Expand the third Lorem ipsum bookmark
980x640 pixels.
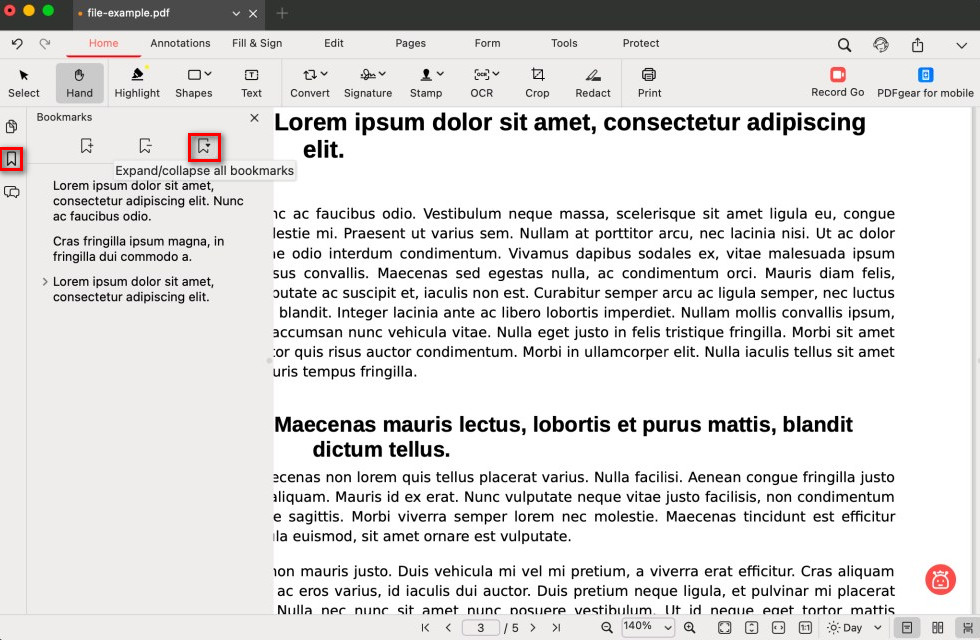point(45,282)
